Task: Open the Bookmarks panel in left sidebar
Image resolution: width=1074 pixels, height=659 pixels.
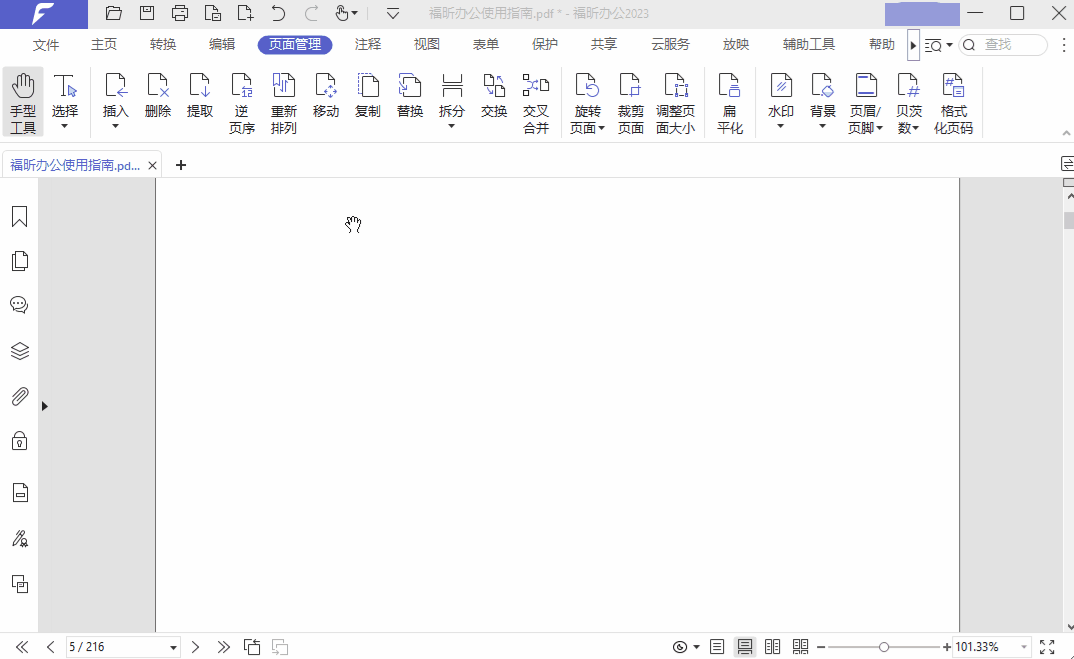Action: point(19,217)
